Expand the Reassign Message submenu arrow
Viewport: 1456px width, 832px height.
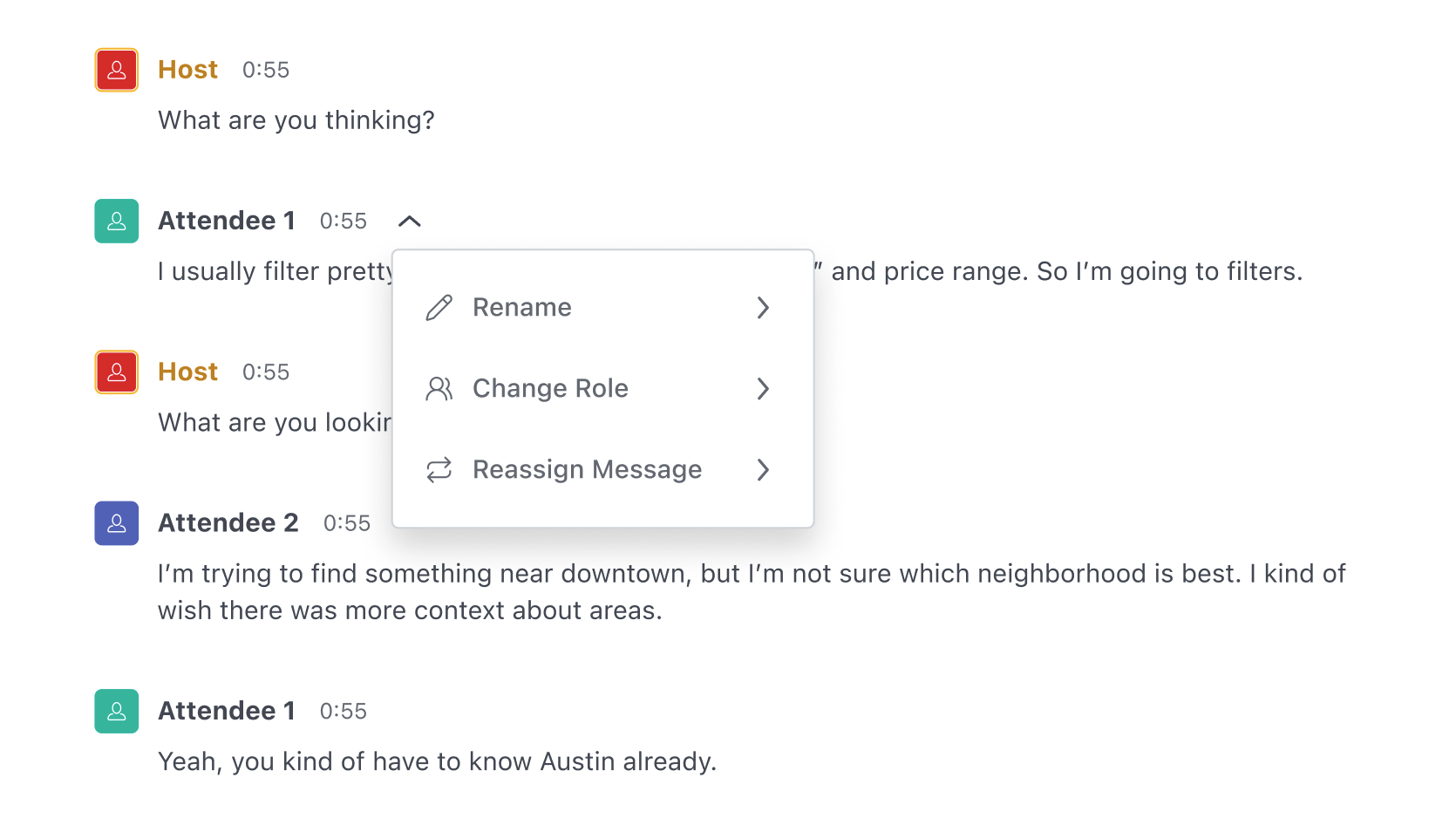click(763, 469)
